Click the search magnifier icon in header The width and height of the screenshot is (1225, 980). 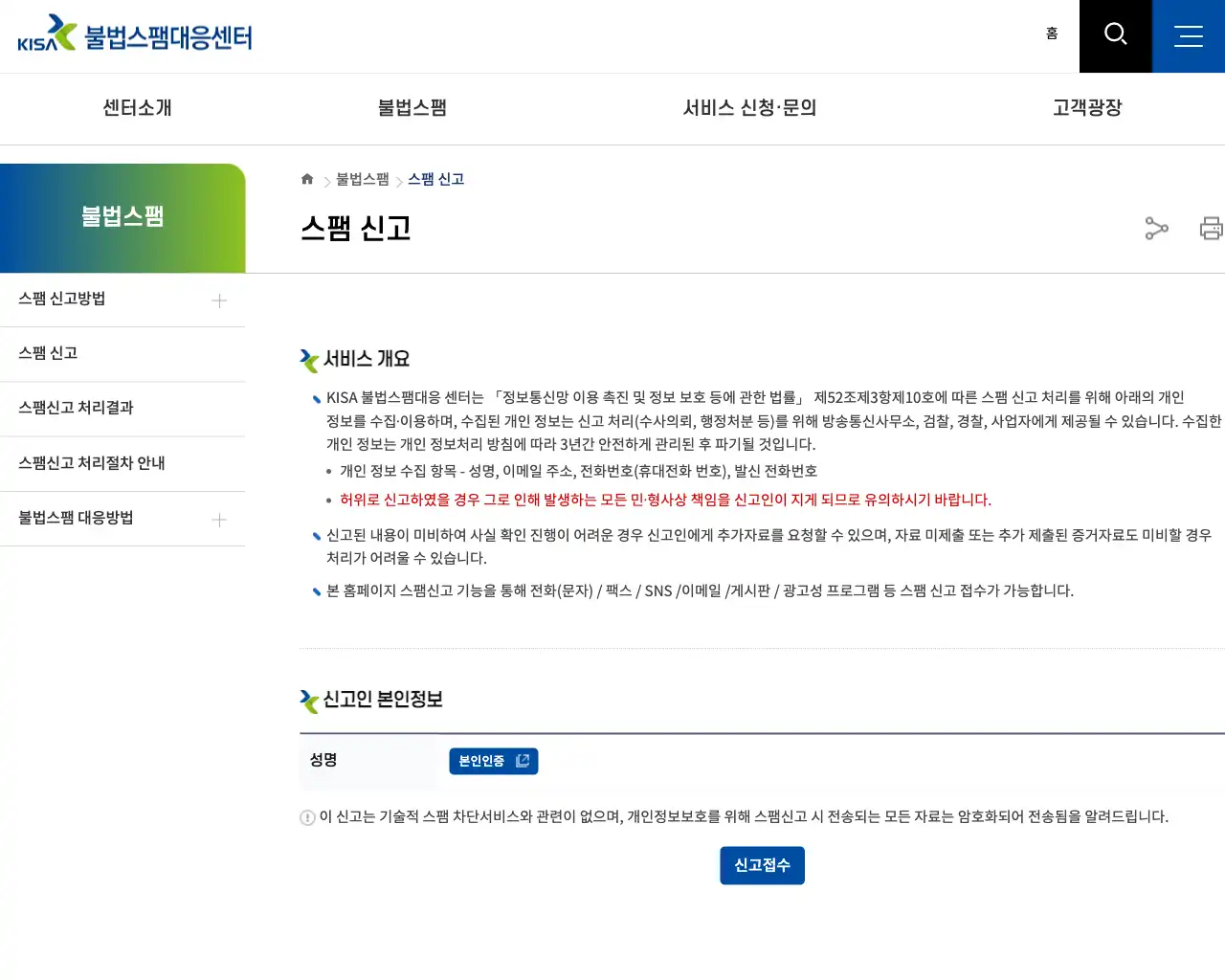[x=1115, y=35]
